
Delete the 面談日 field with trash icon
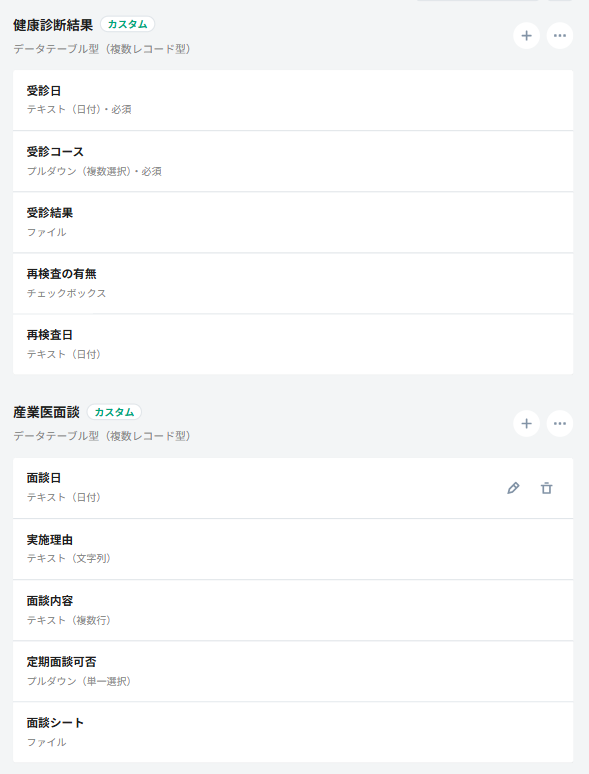[547, 488]
